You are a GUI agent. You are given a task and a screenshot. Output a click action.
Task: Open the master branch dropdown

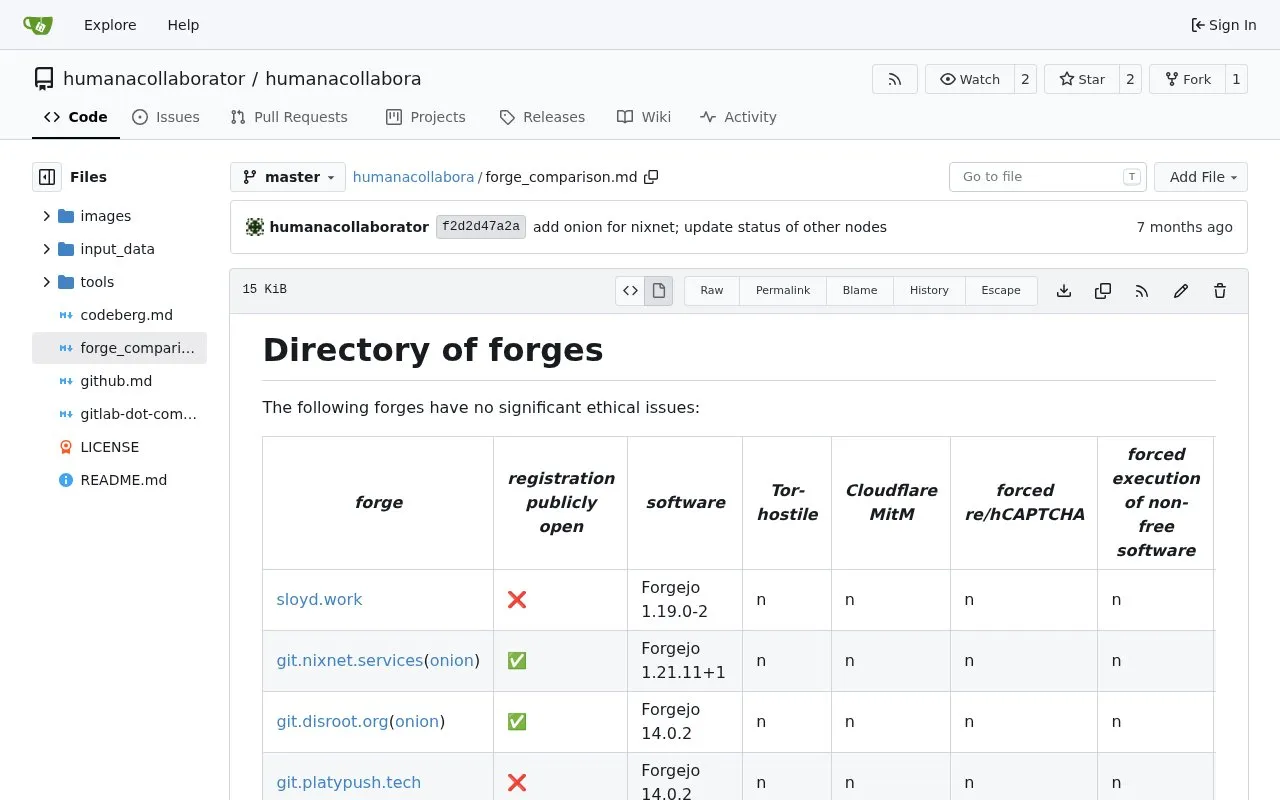(x=288, y=177)
